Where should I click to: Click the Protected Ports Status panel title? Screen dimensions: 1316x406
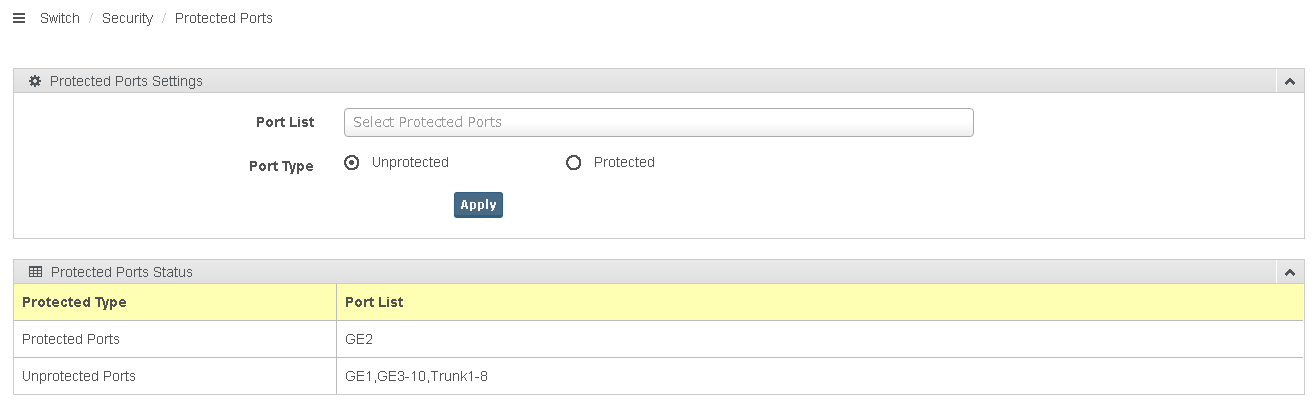(121, 272)
